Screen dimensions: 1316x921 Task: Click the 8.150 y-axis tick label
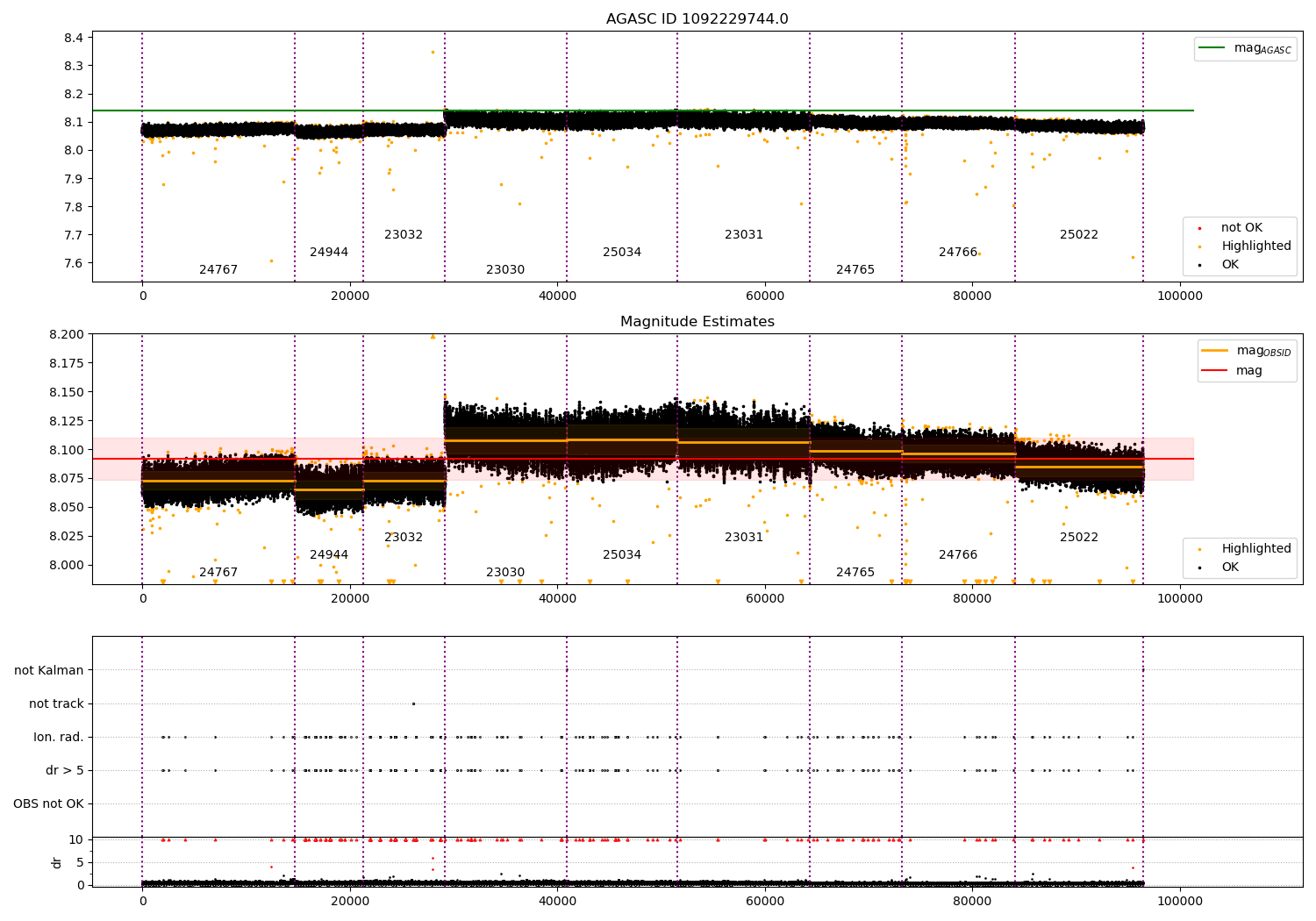tap(67, 392)
